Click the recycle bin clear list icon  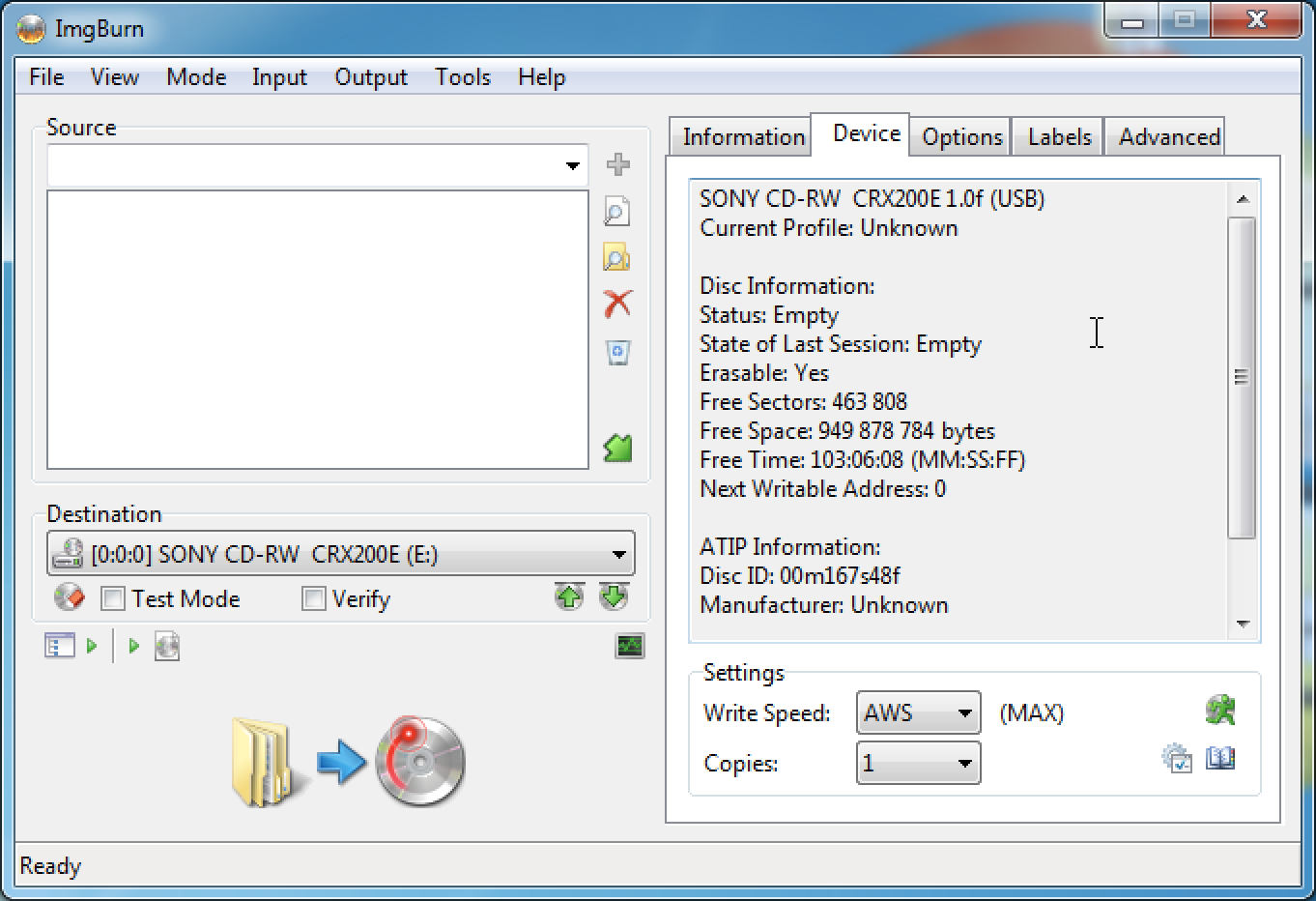[618, 352]
